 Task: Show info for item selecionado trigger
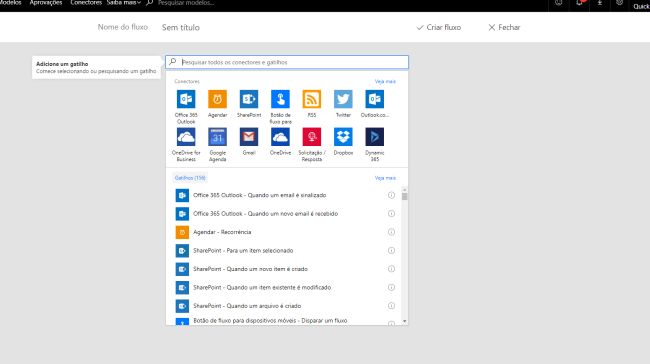(391, 250)
